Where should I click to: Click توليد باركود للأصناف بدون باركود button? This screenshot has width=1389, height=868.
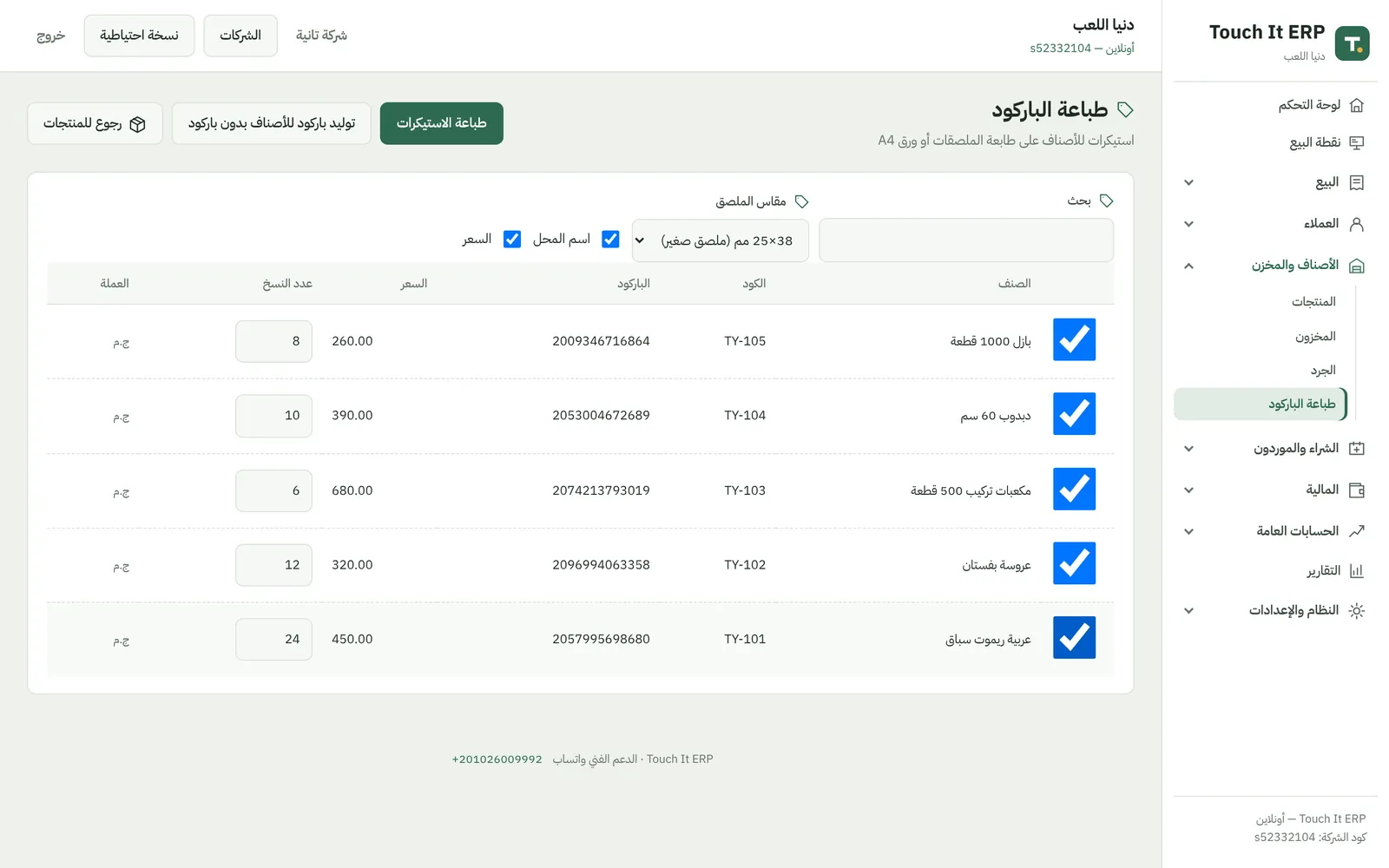tap(272, 123)
